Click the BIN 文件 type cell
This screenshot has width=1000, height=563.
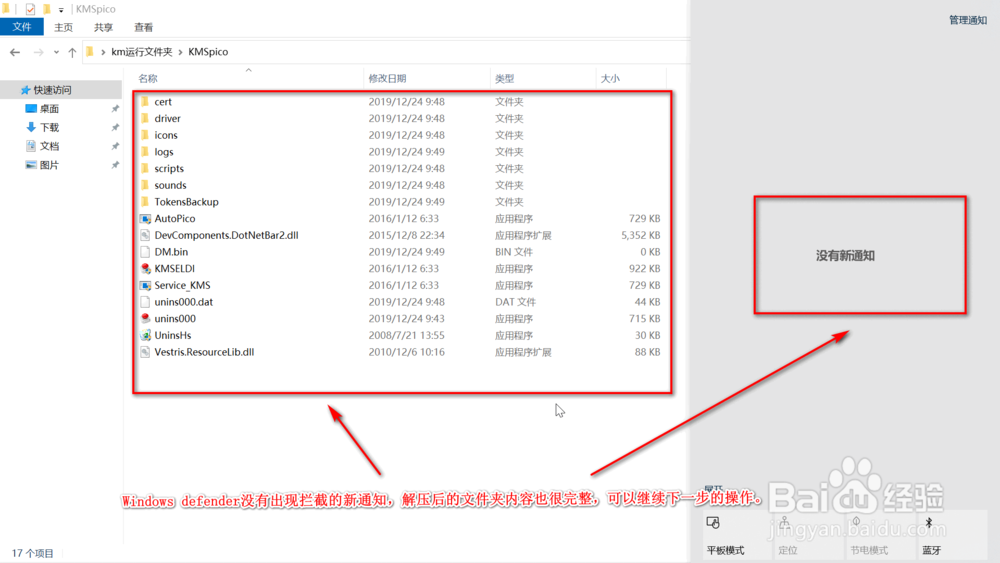tap(514, 252)
